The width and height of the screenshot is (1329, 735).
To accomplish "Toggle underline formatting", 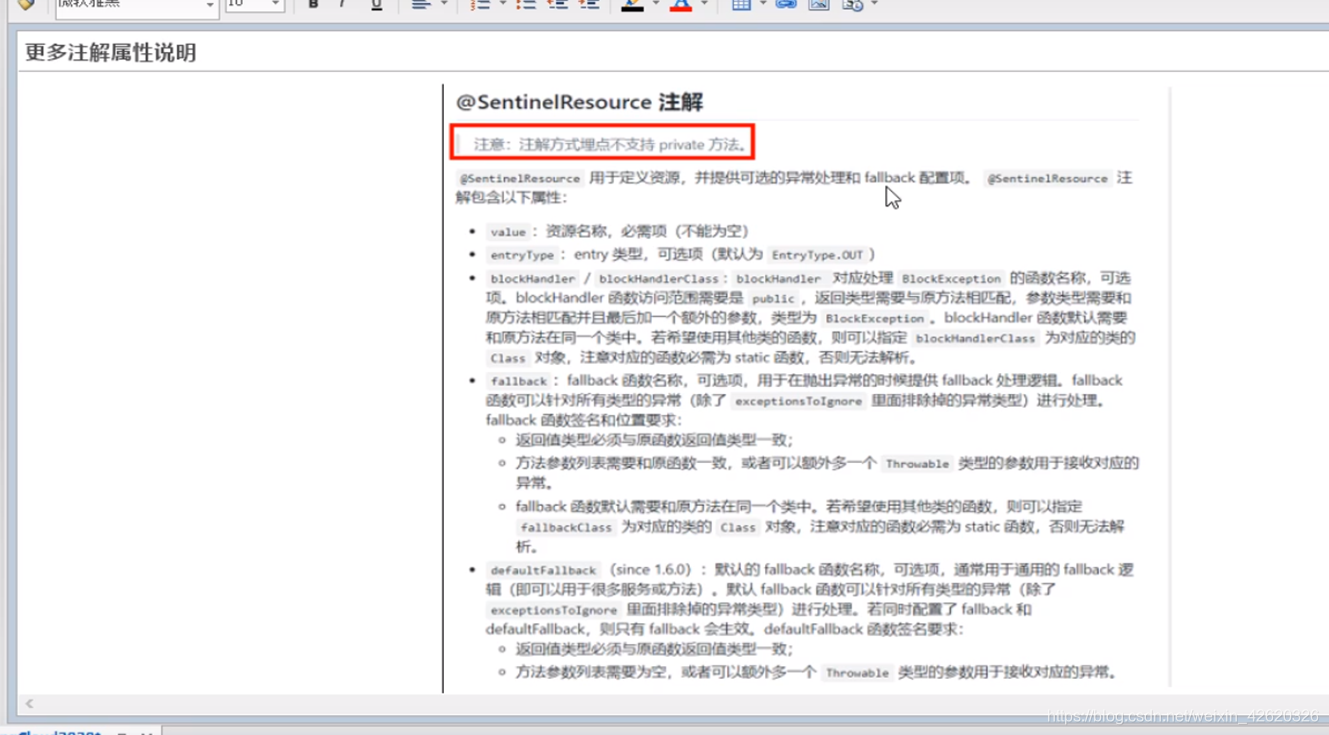I will click(x=376, y=4).
